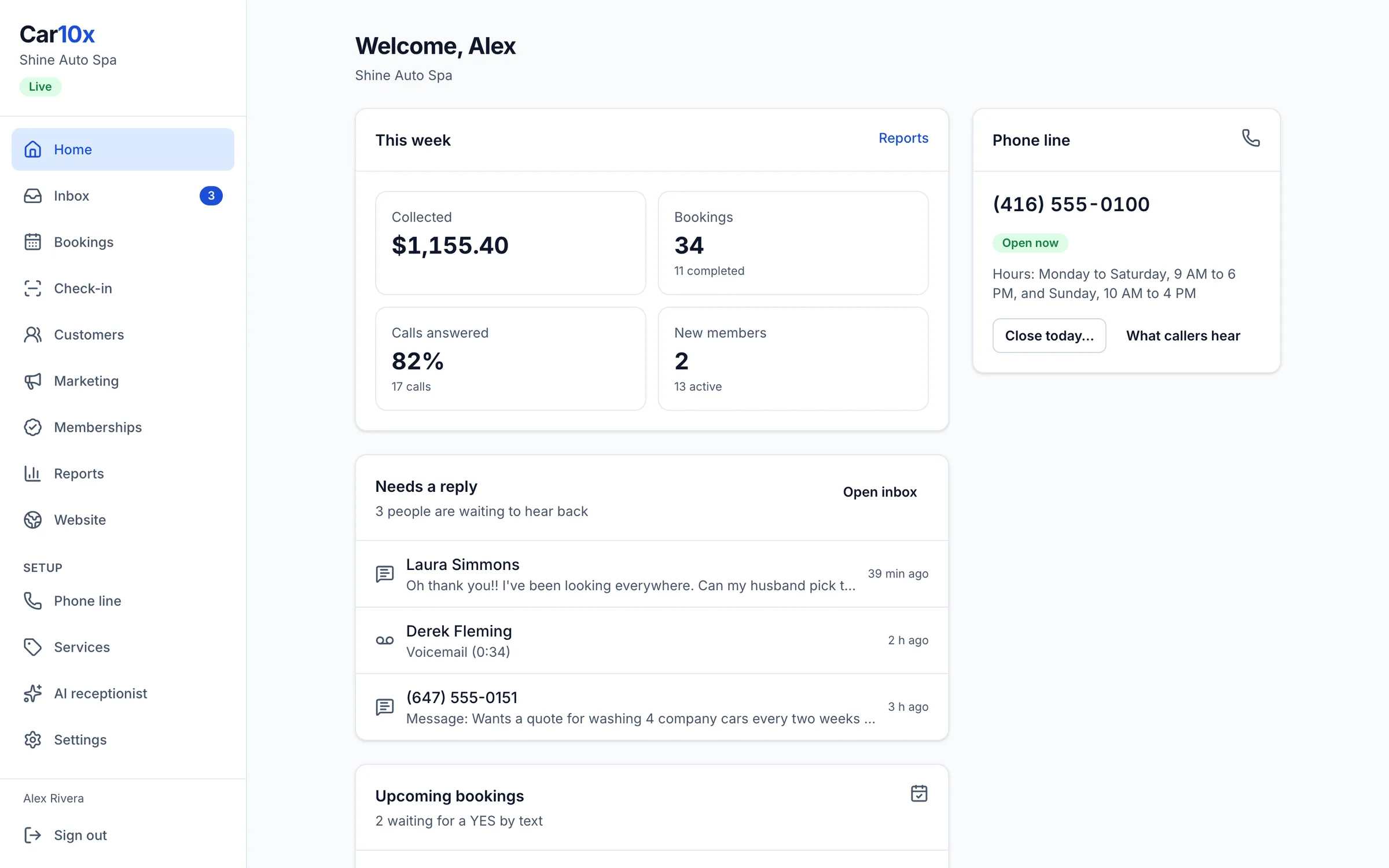Click the Open now status badge
Image resolution: width=1389 pixels, height=868 pixels.
point(1030,243)
